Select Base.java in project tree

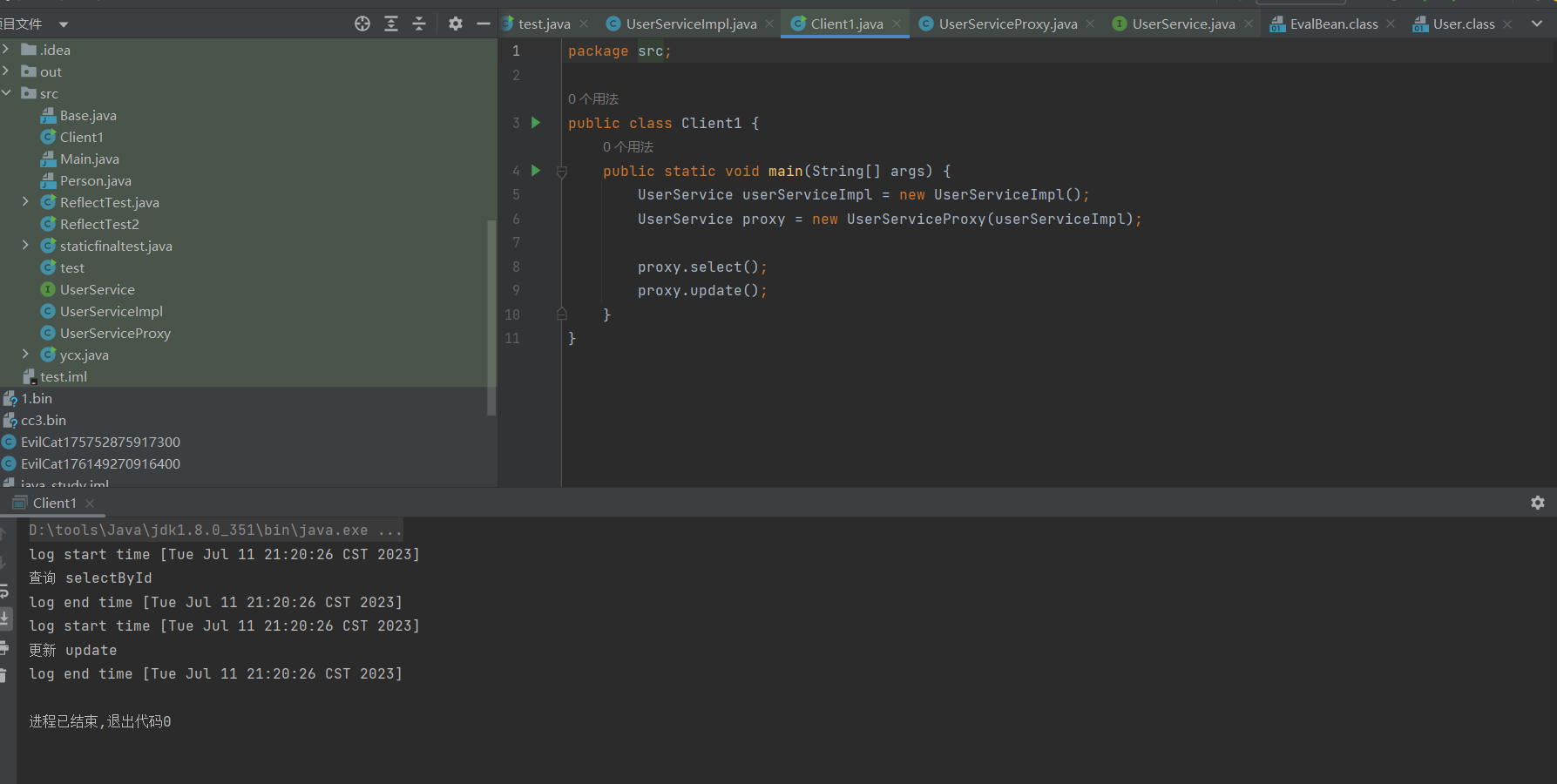coord(88,115)
